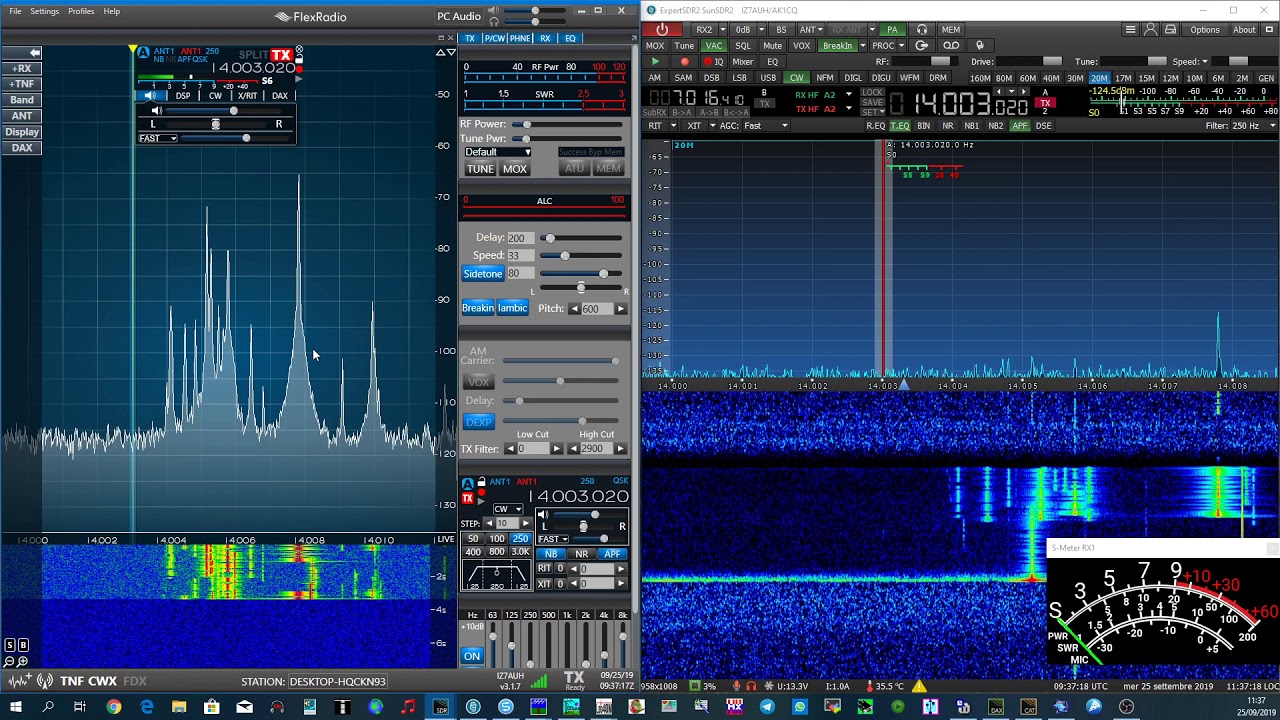The image size is (1280, 720).
Task: Click the Mixer button in ExpertSDR2
Action: 743,62
